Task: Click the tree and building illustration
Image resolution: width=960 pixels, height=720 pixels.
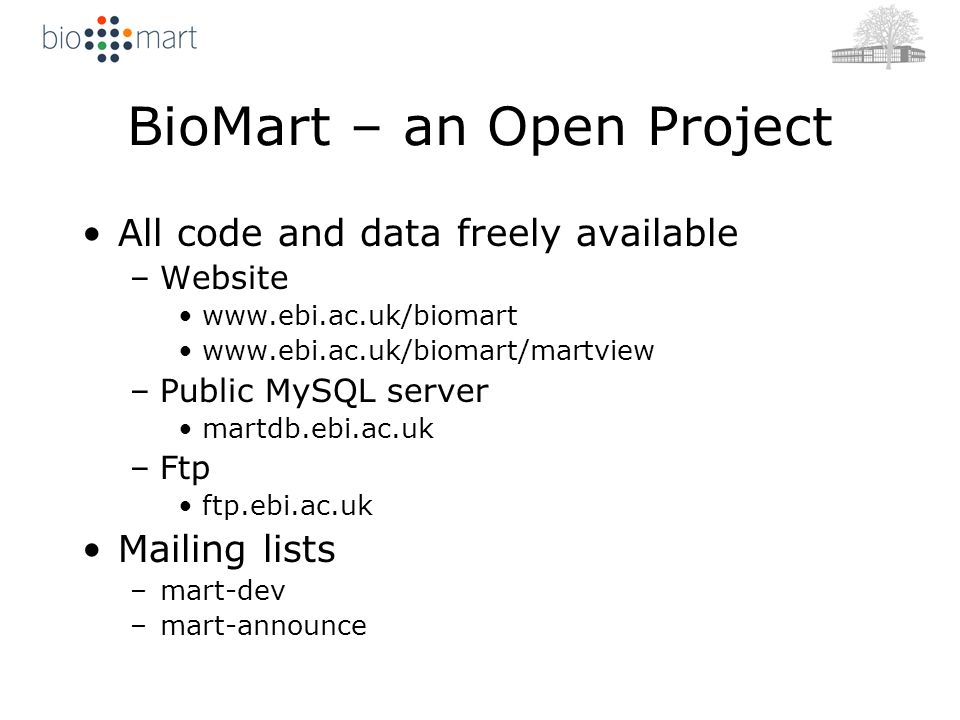Action: [879, 37]
